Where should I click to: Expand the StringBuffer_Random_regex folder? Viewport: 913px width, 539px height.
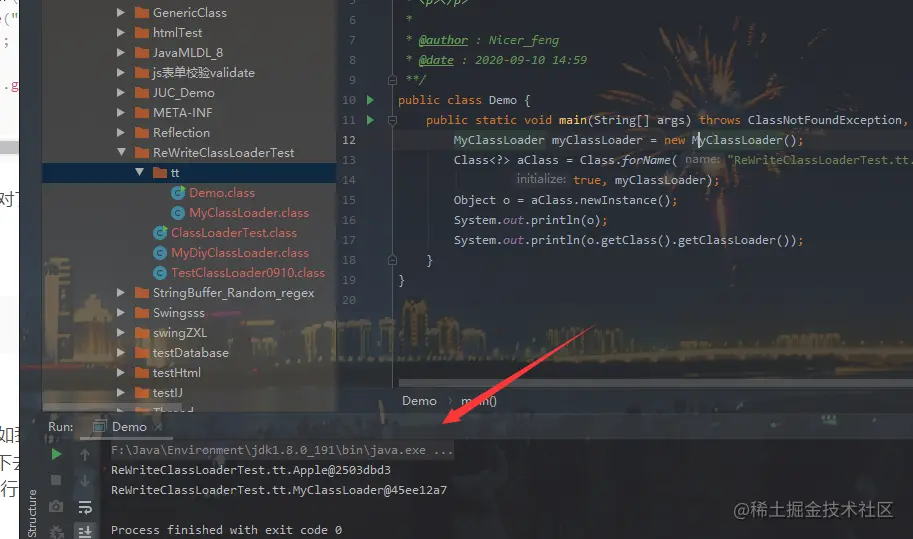click(121, 293)
